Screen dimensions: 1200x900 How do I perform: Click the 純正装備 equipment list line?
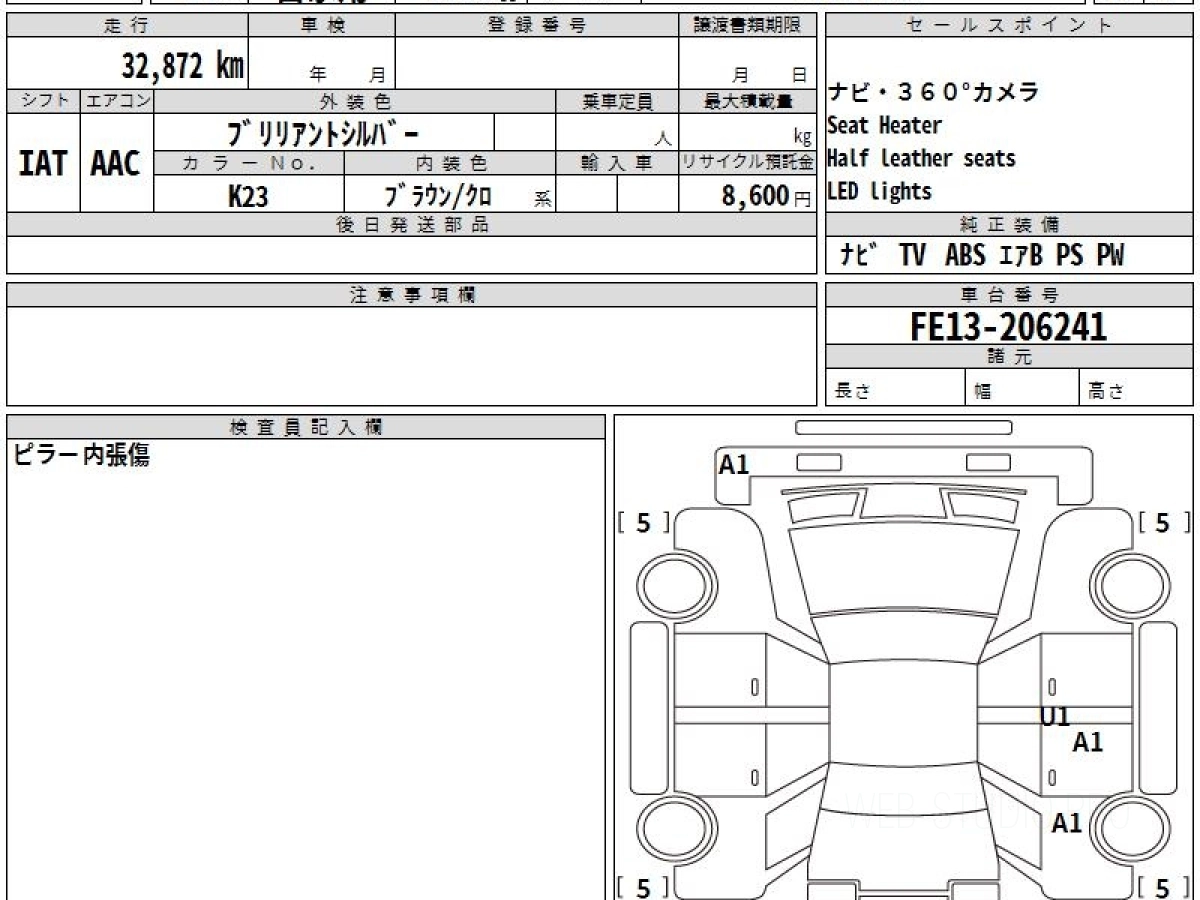point(982,256)
